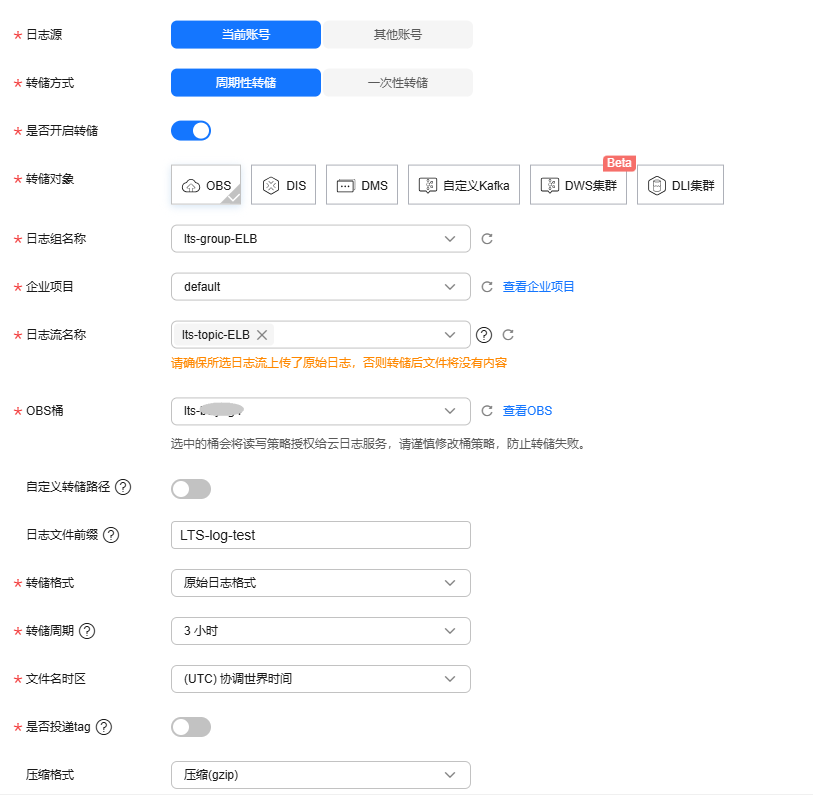Expand the 日志流名称 dropdown
The height and width of the screenshot is (799, 813).
pos(450,335)
